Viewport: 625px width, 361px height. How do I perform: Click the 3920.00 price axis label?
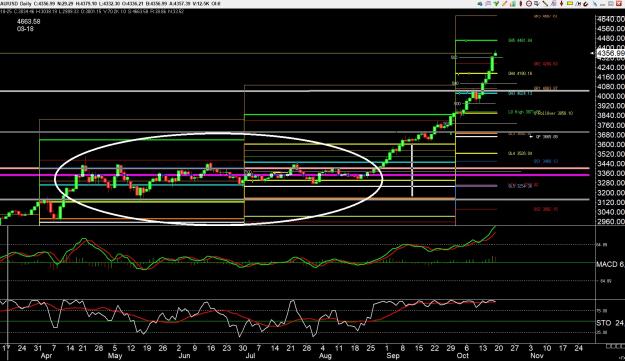[x=611, y=106]
